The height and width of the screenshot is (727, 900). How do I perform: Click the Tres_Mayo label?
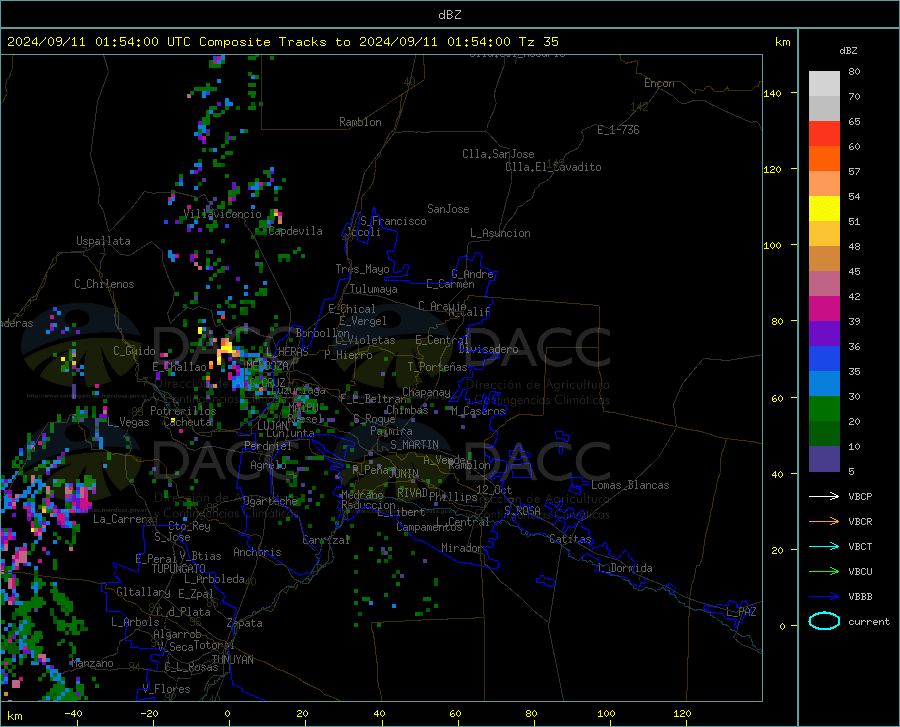coord(363,269)
